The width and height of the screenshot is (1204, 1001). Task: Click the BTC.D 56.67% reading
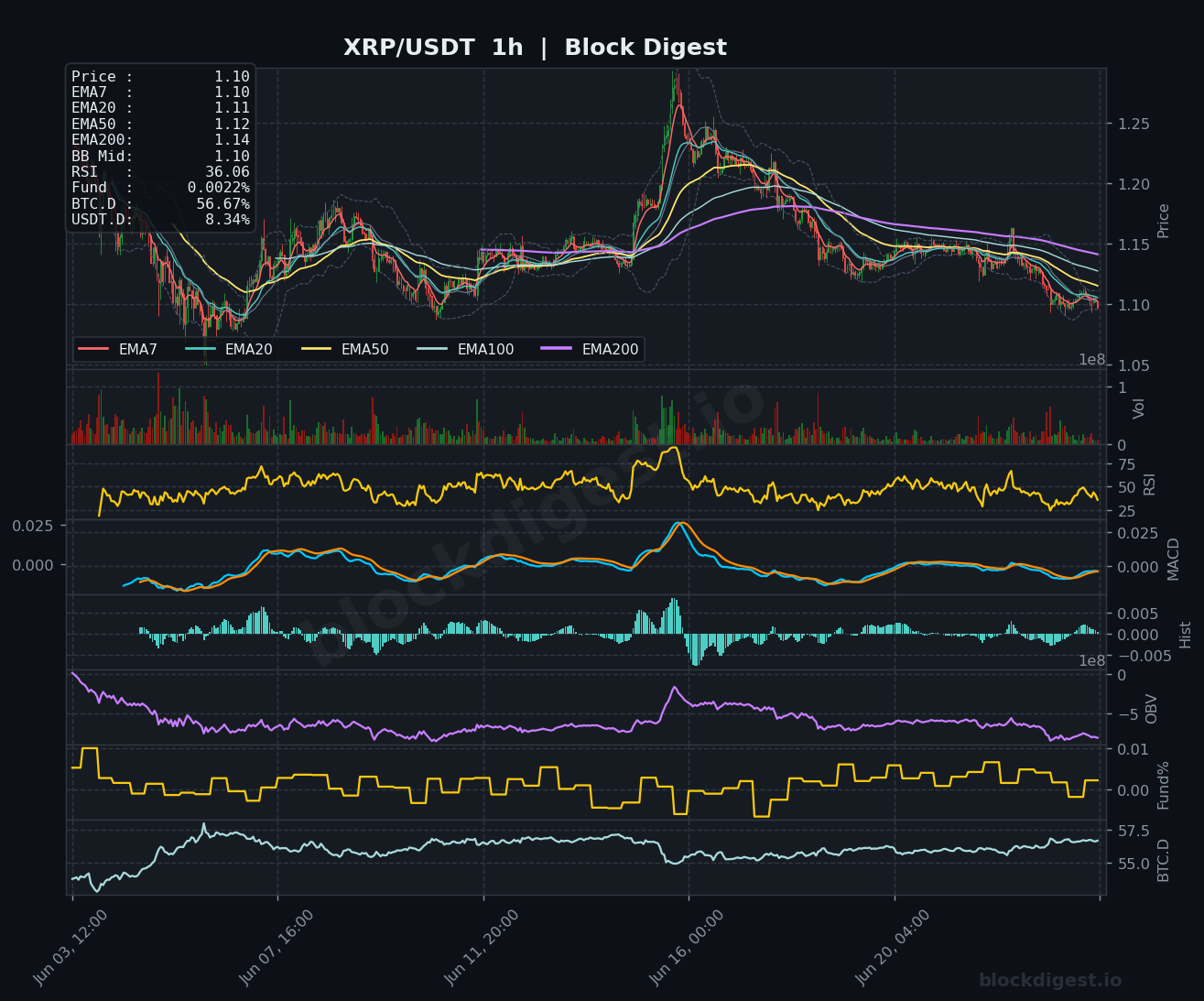pos(160,203)
